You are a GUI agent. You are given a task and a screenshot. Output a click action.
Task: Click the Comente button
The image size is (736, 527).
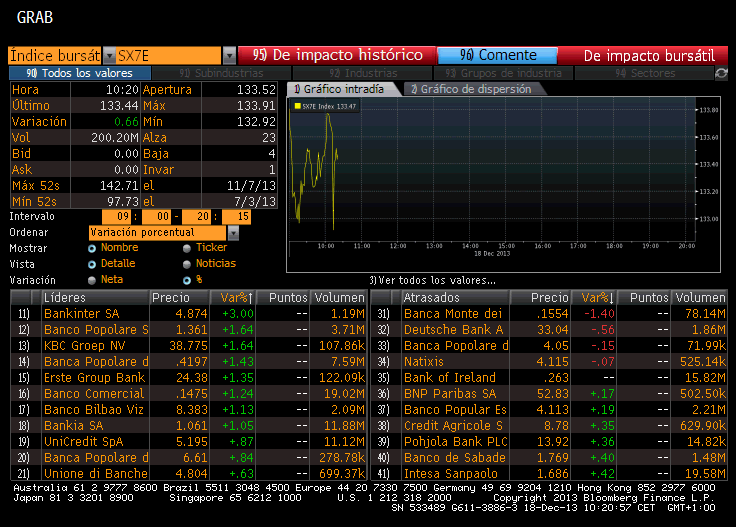[x=498, y=55]
